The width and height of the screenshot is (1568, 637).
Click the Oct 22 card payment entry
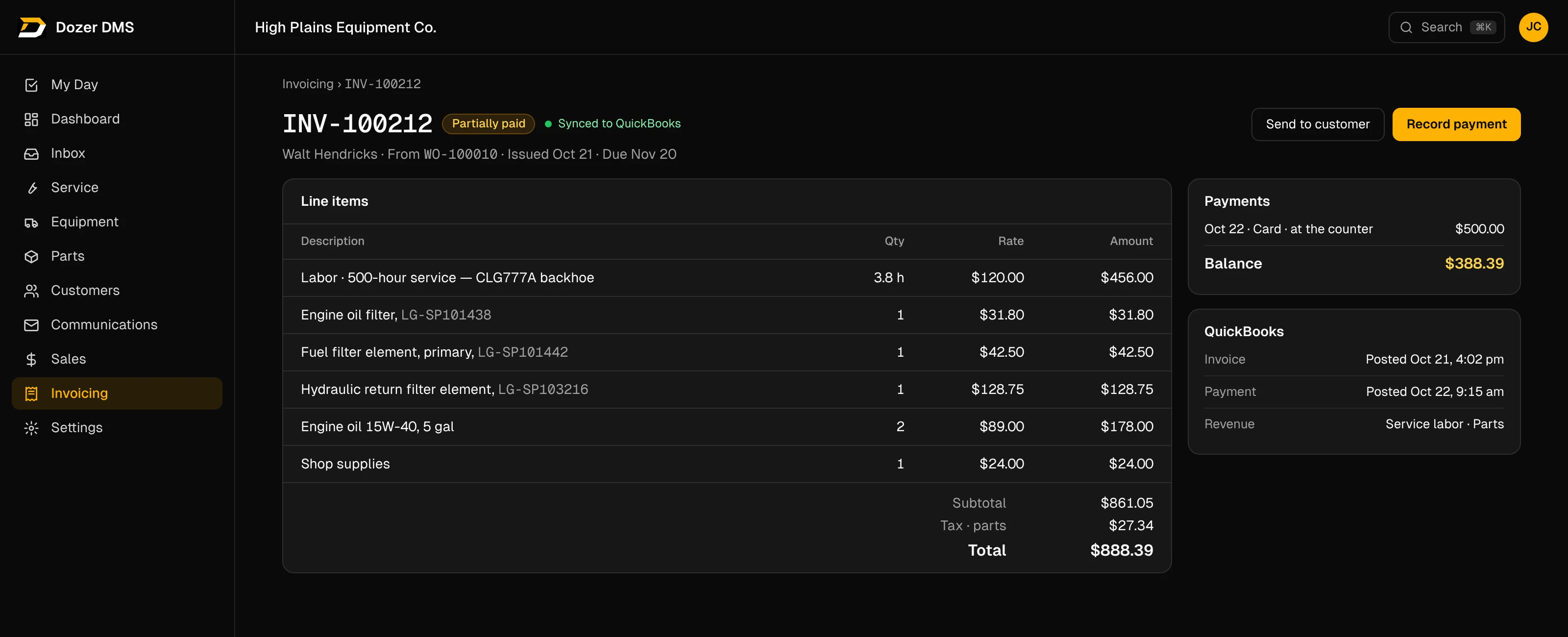tap(1354, 229)
